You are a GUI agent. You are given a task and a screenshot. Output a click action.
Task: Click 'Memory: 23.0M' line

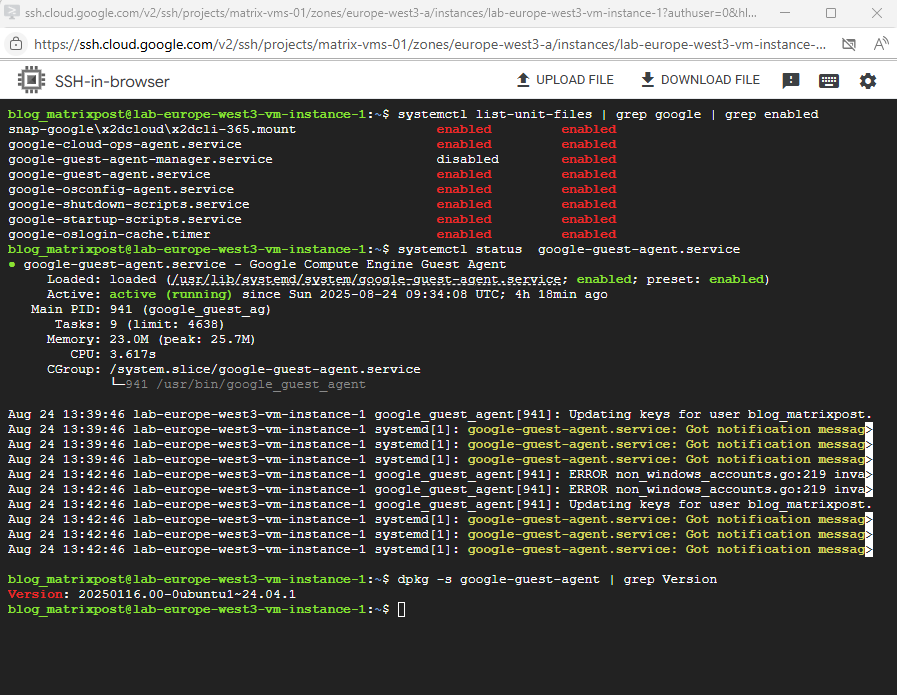[x=150, y=339]
